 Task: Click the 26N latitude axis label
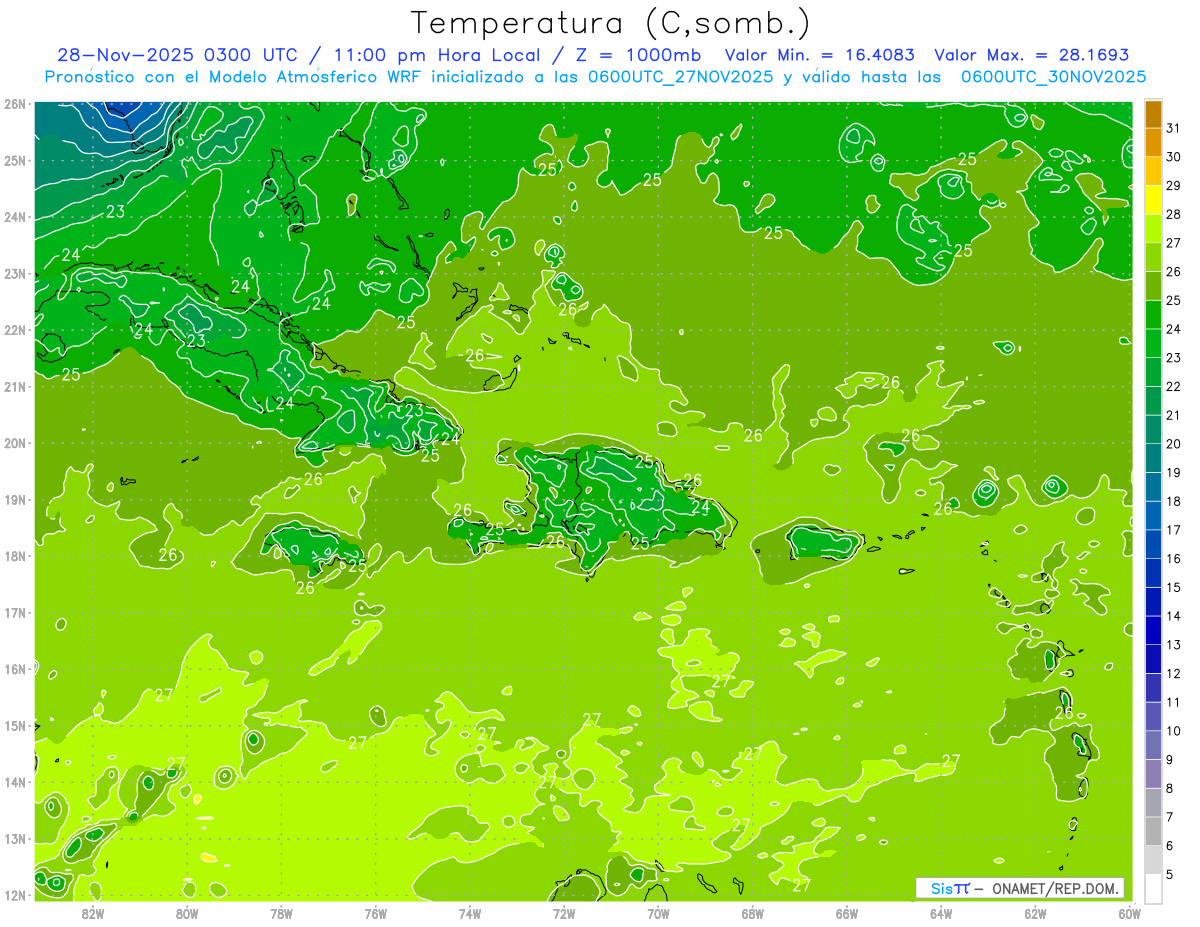pyautogui.click(x=16, y=104)
